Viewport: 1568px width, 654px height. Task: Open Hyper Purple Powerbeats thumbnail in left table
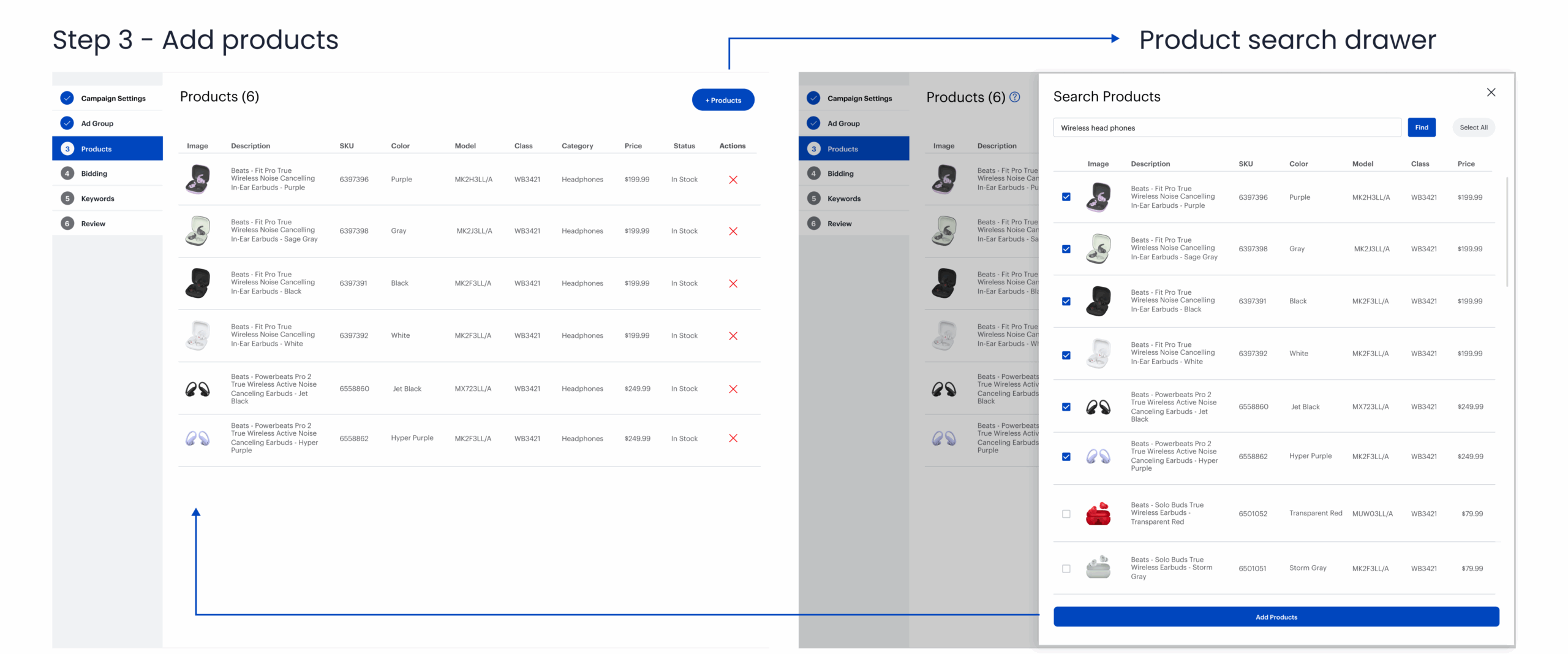click(x=198, y=438)
